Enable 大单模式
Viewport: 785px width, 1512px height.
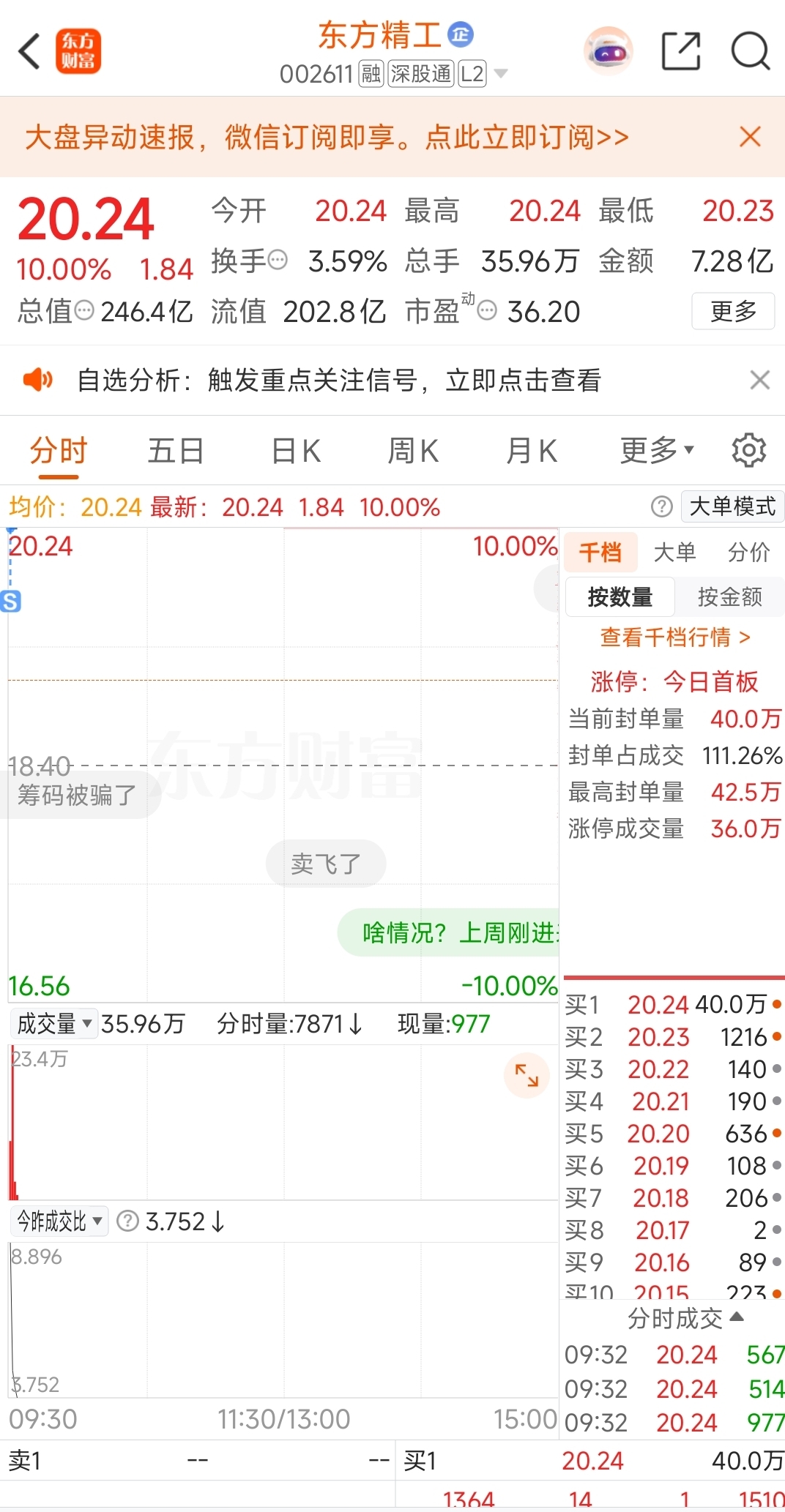click(x=732, y=506)
